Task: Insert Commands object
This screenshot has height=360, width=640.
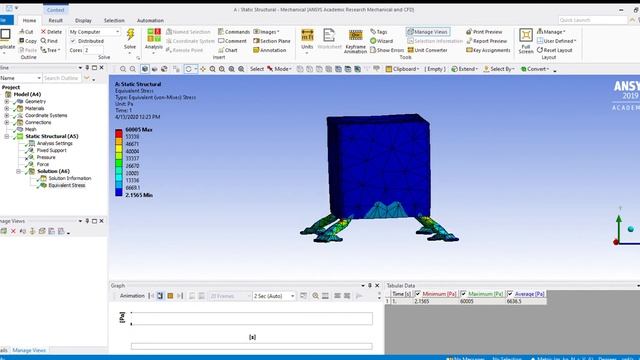Action: [233, 31]
